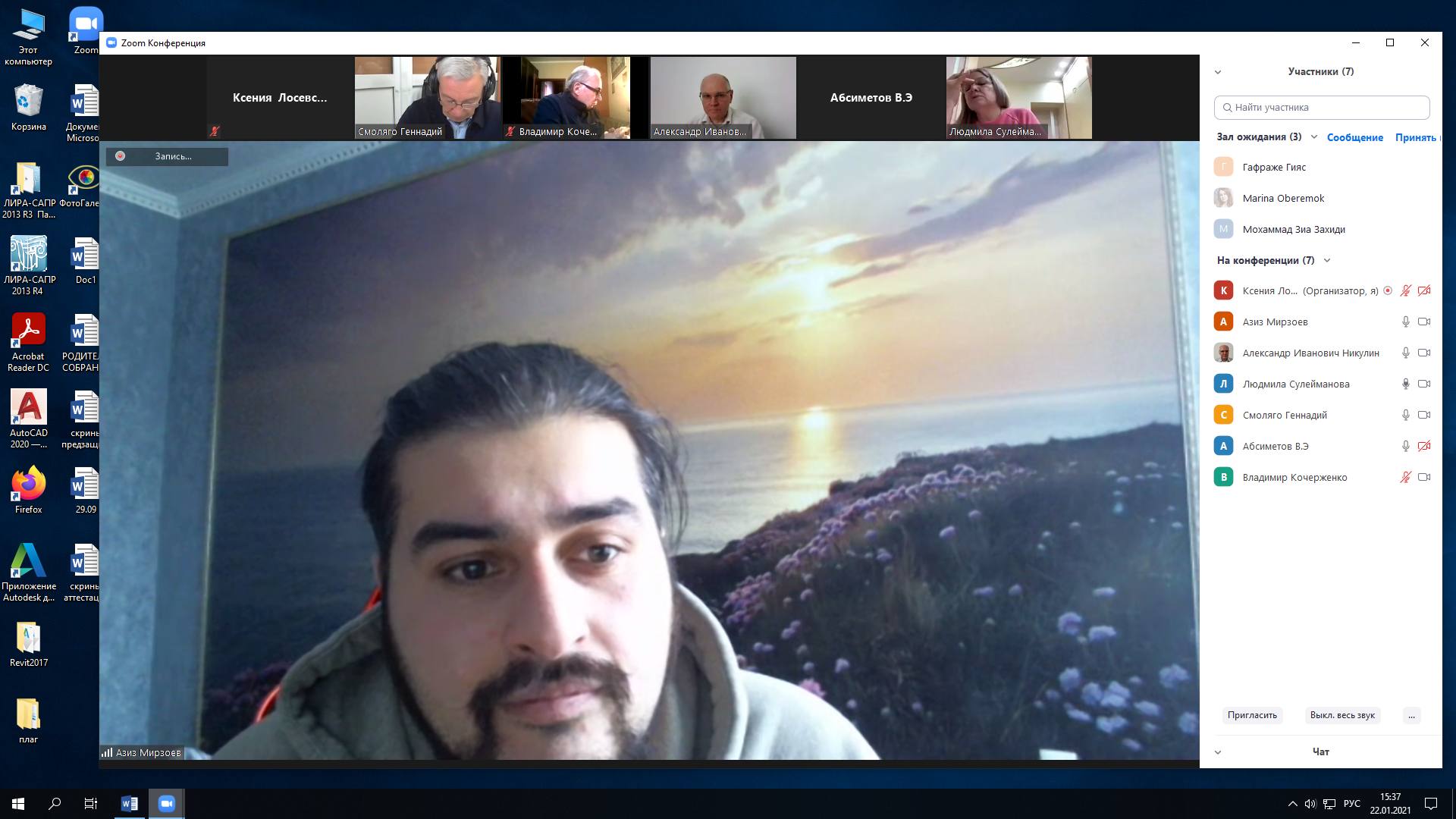1456x819 pixels.
Task: Click Мохаммад Зиа Захиди avatar
Action: tap(1223, 229)
